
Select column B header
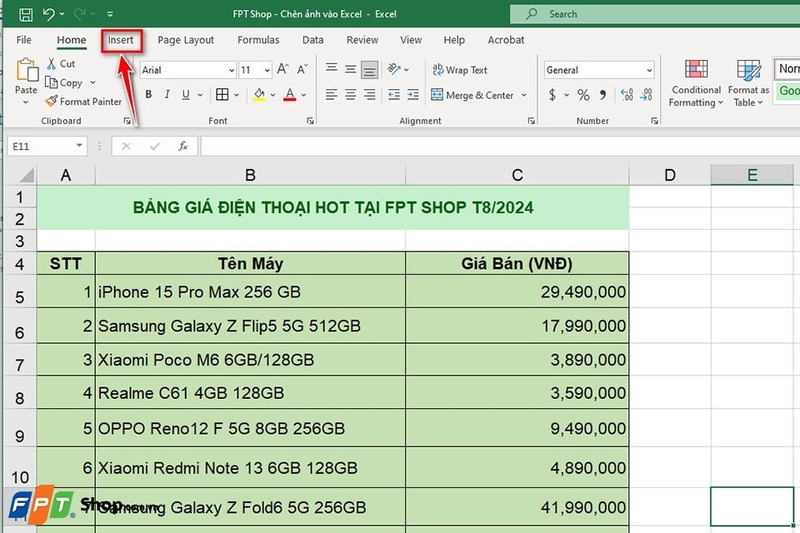250,175
